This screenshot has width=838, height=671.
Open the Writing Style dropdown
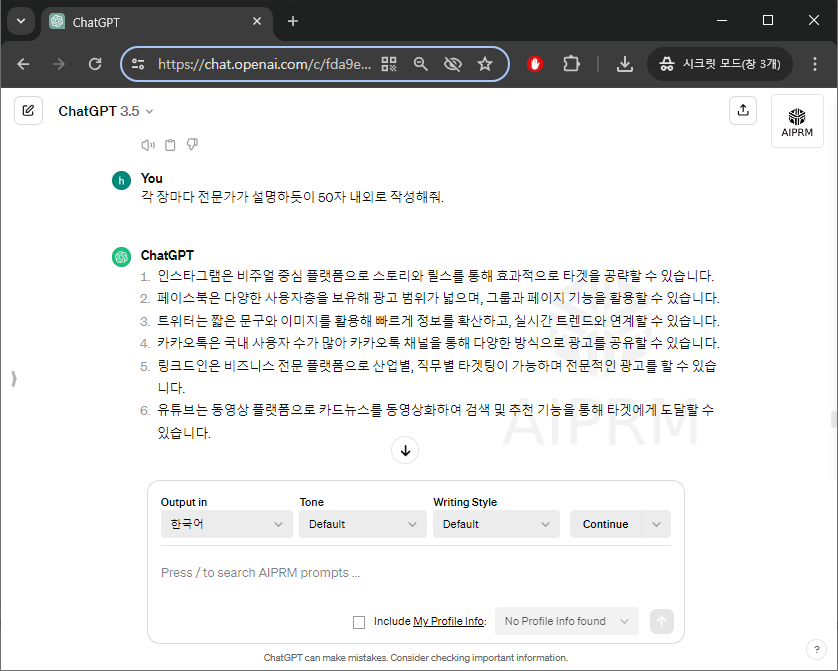click(x=496, y=524)
